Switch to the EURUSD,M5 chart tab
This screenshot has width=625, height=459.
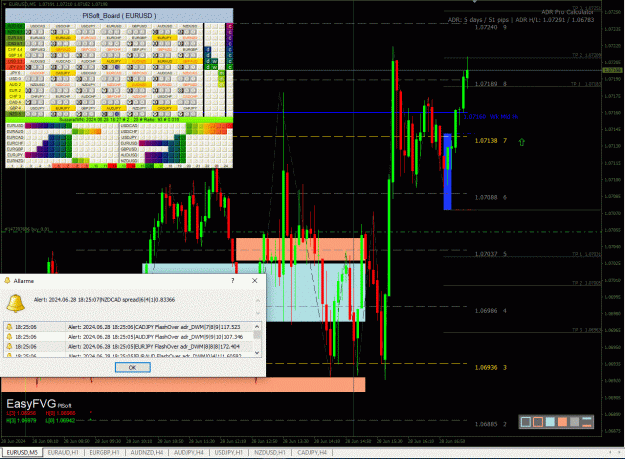pos(22,453)
